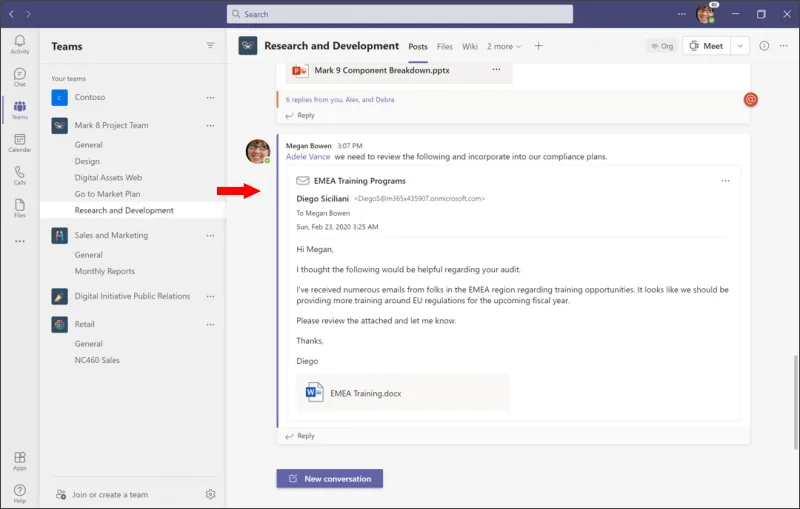The image size is (800, 509).
Task: Click the filter teams icon
Action: click(210, 45)
